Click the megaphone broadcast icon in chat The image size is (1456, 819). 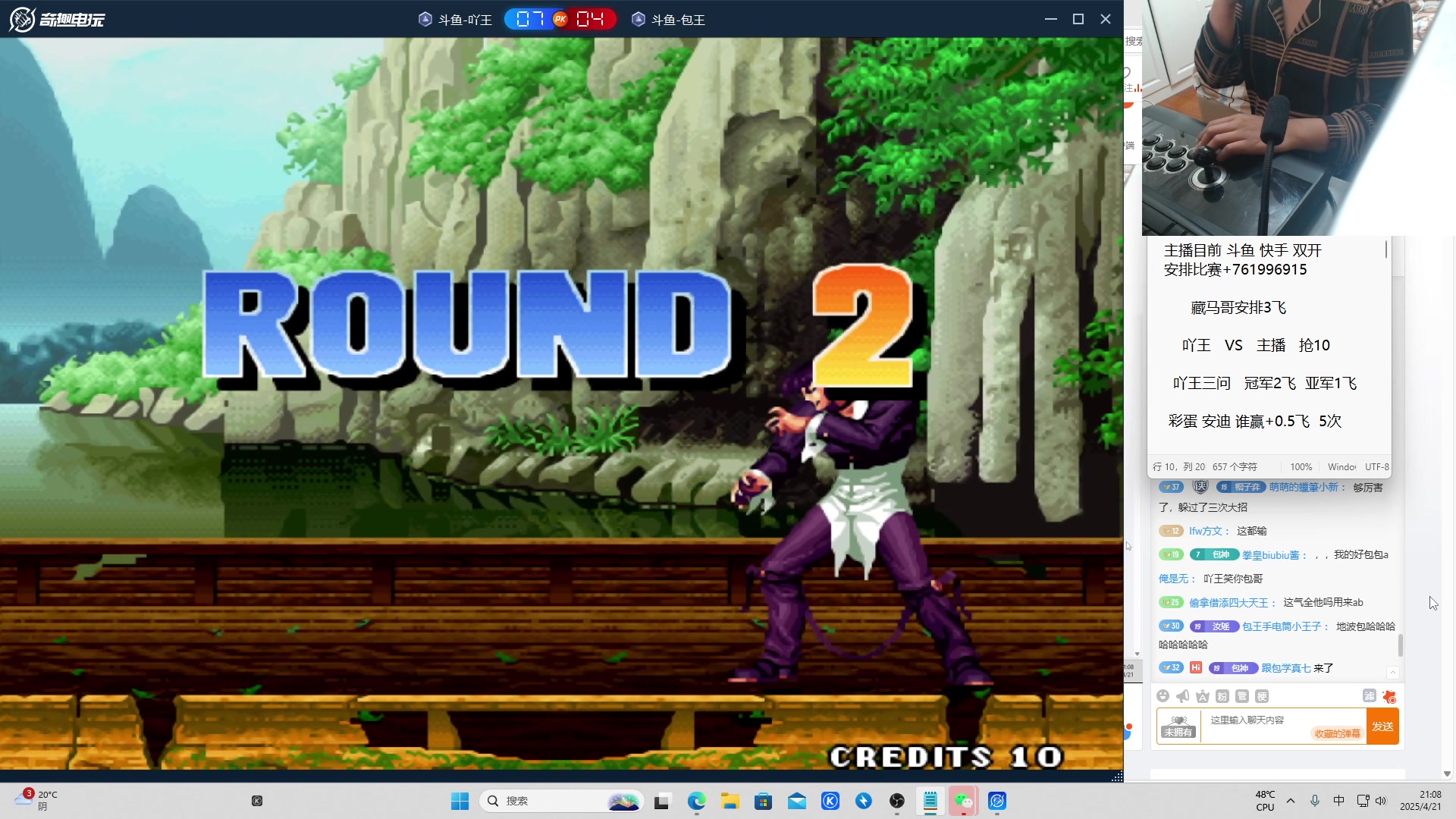coord(1182,696)
